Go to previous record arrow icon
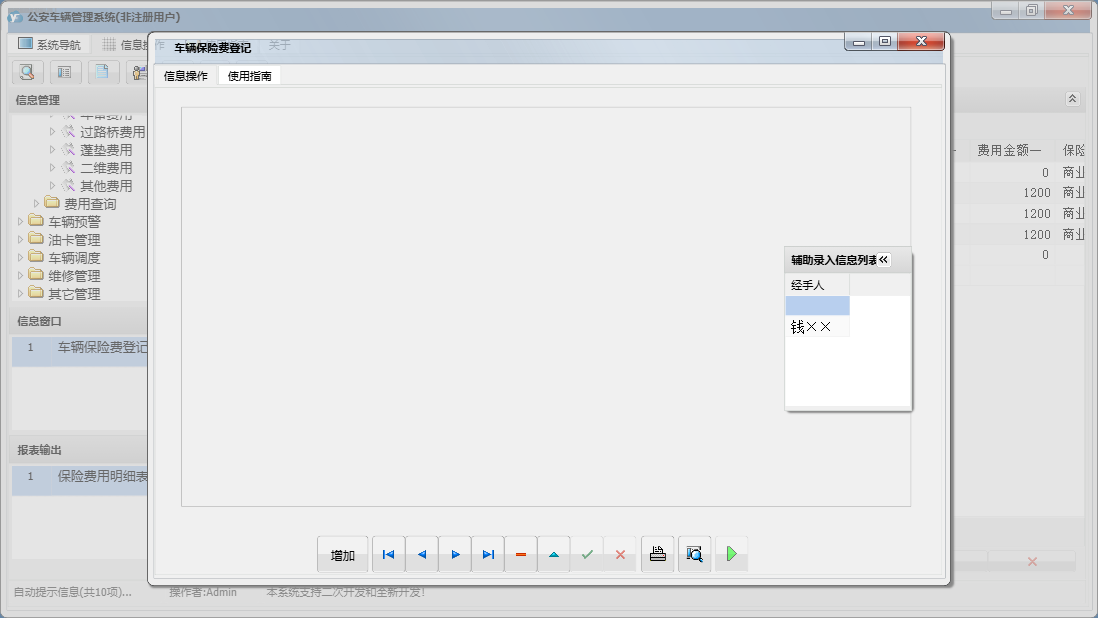 point(422,554)
